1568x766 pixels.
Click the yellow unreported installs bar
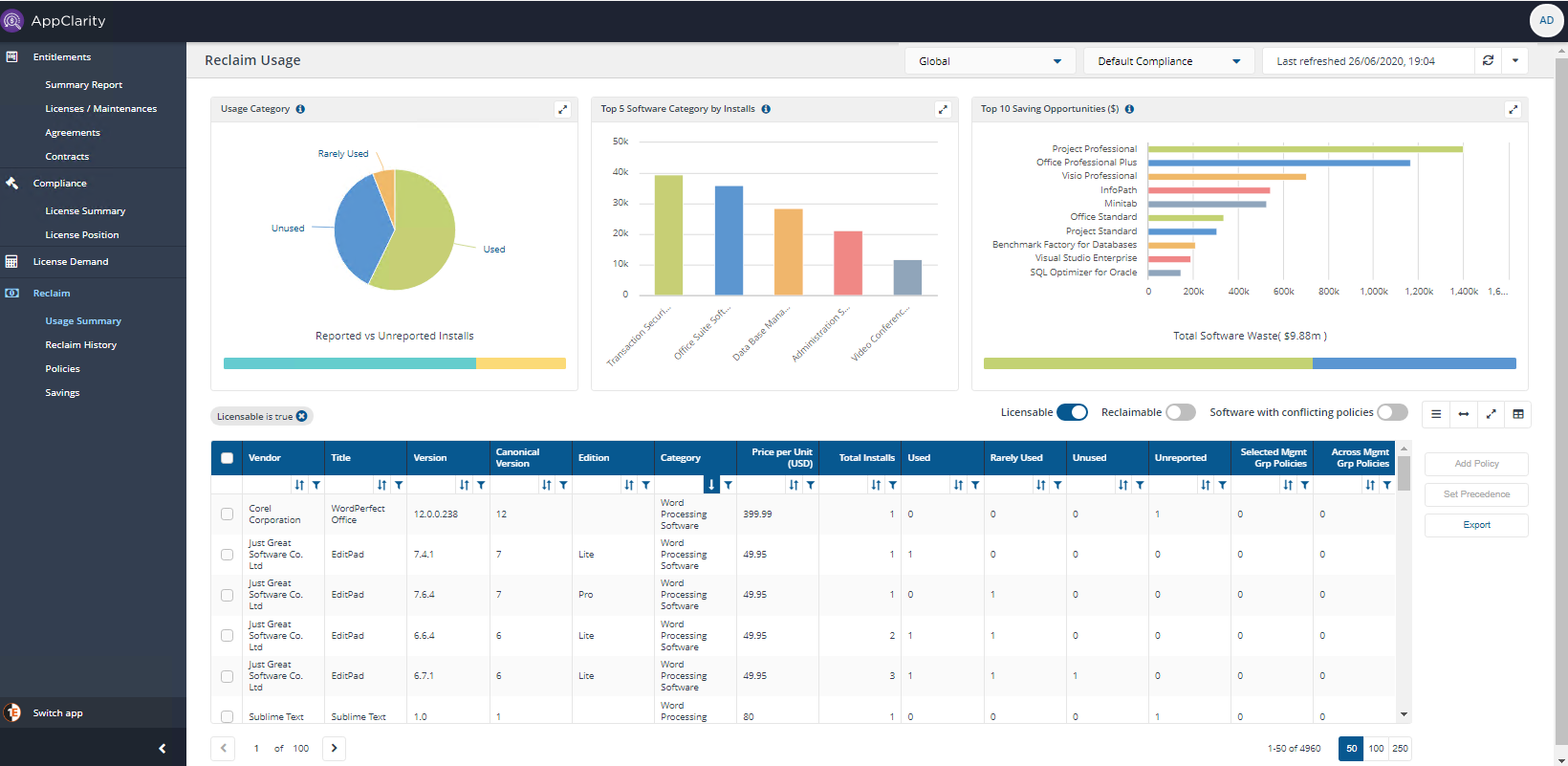pyautogui.click(x=521, y=363)
